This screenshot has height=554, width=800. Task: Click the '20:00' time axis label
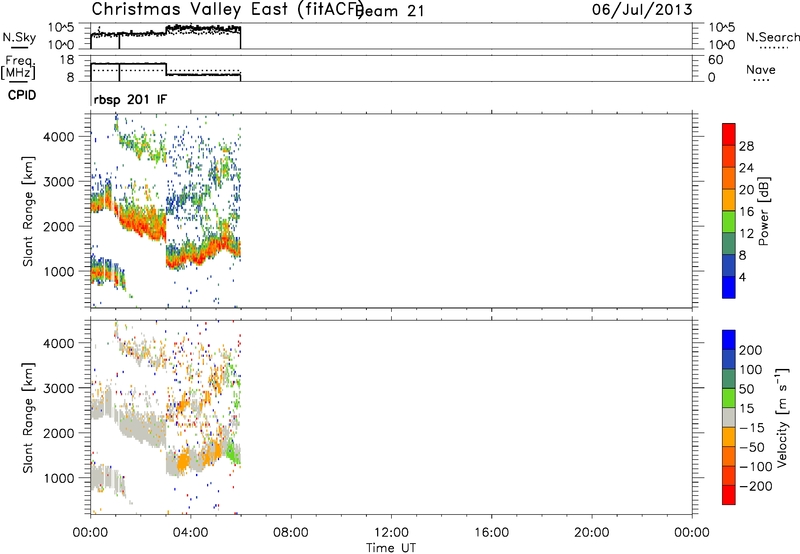click(x=591, y=533)
